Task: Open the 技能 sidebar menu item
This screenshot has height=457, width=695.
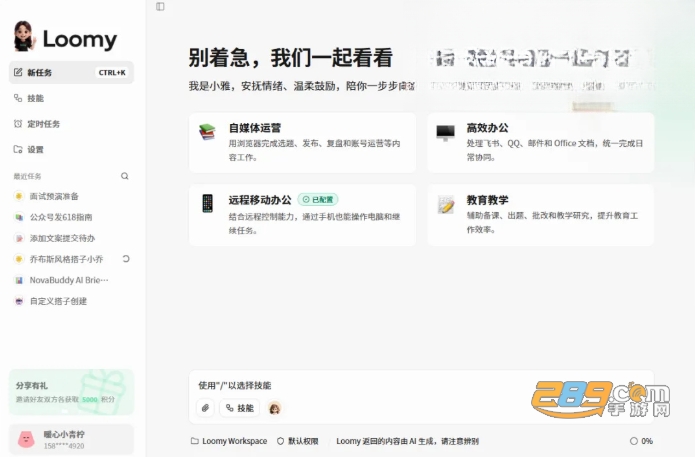Action: pos(71,98)
